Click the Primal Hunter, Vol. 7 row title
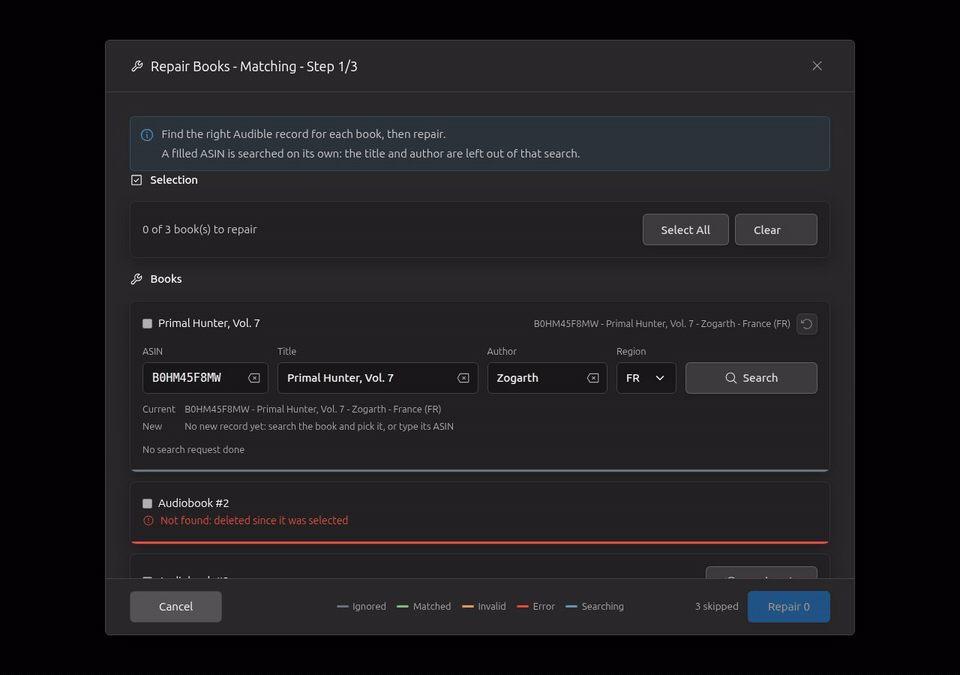Screen dimensions: 960x675 (209, 323)
